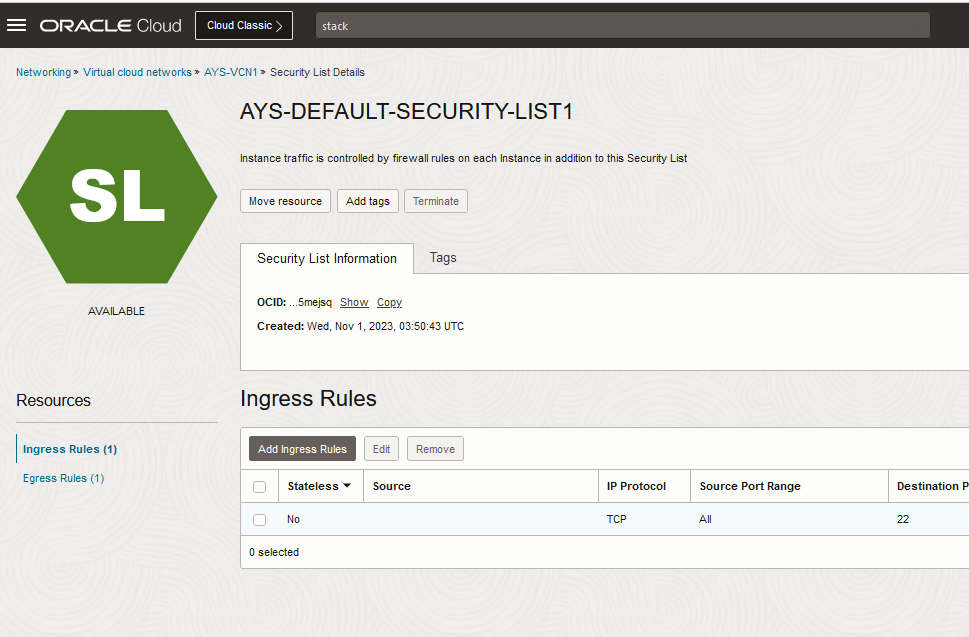
Task: Copy the OCID to clipboard
Action: click(x=389, y=302)
